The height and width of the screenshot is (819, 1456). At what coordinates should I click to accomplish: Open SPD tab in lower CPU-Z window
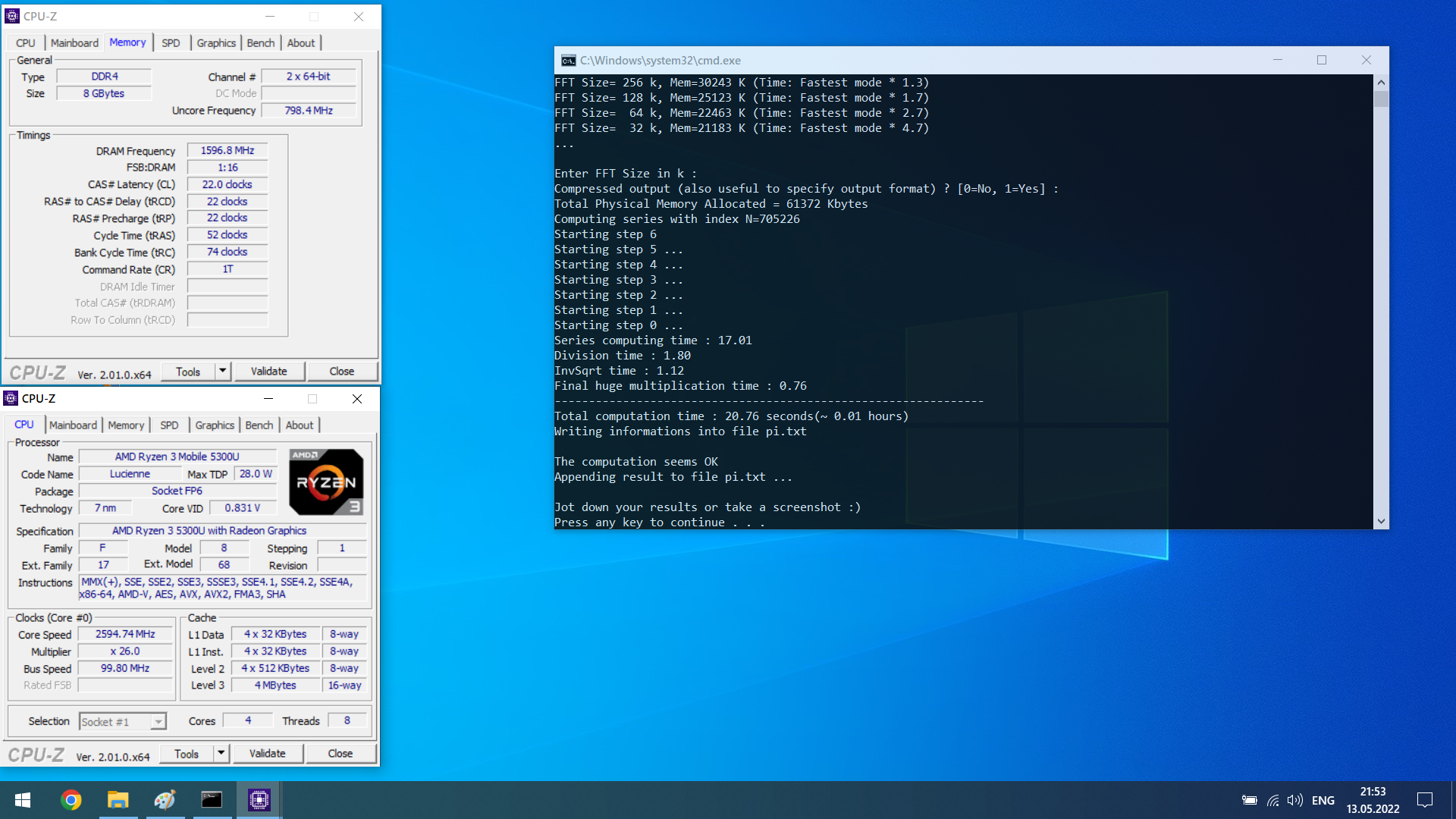[170, 425]
